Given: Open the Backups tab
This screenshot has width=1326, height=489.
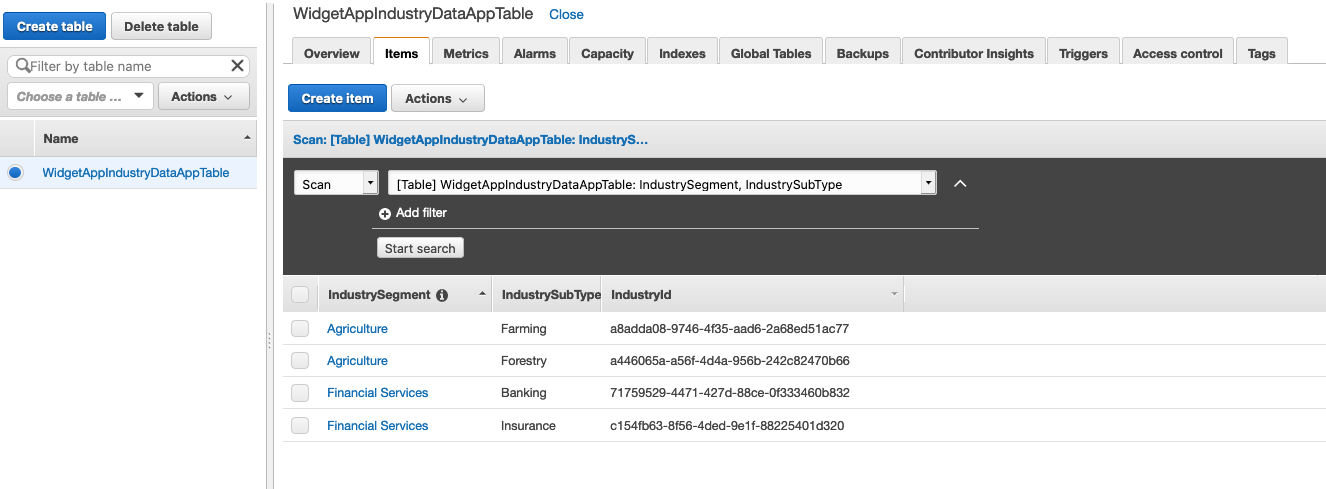Looking at the screenshot, I should click(863, 53).
